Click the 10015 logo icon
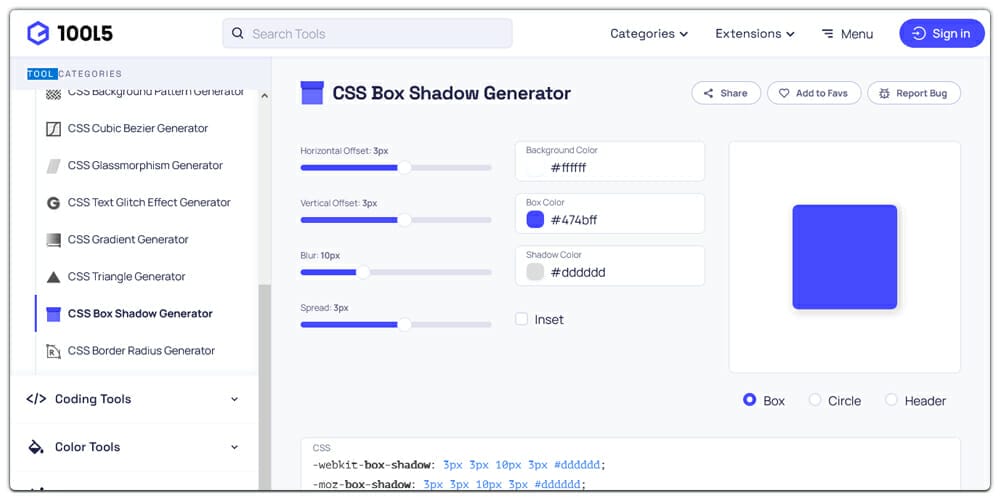Viewport: 1000px width, 500px height. point(38,34)
